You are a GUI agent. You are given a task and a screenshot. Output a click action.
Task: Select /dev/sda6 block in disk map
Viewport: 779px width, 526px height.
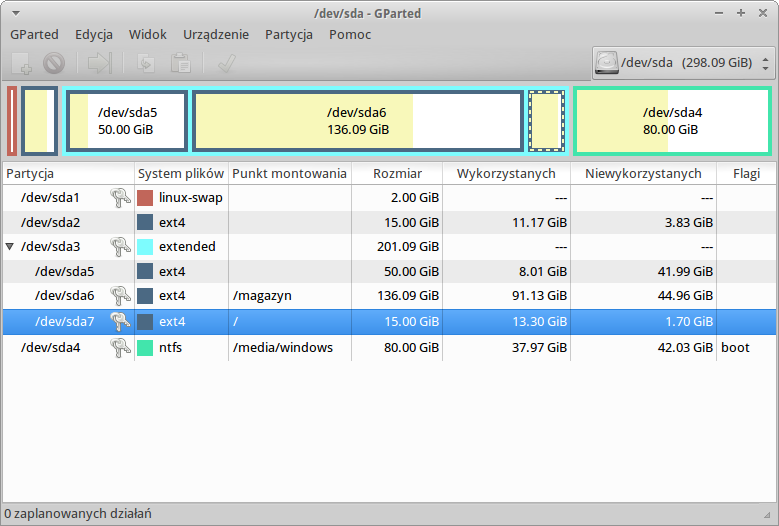358,121
